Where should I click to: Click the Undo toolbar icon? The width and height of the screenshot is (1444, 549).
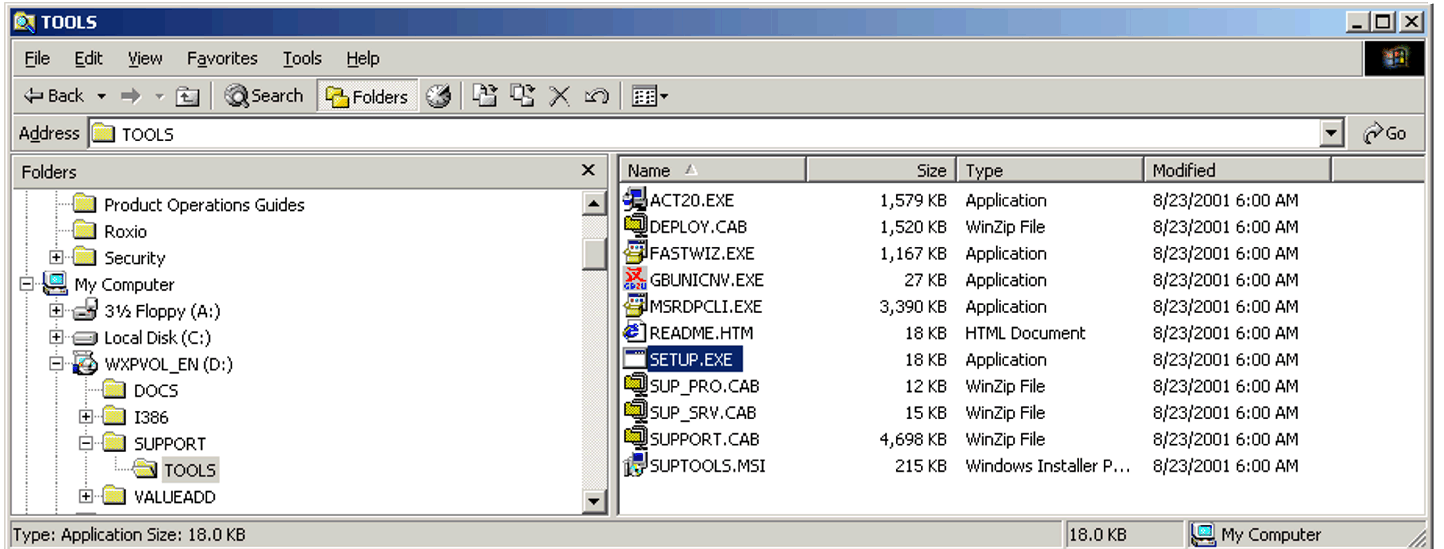597,96
